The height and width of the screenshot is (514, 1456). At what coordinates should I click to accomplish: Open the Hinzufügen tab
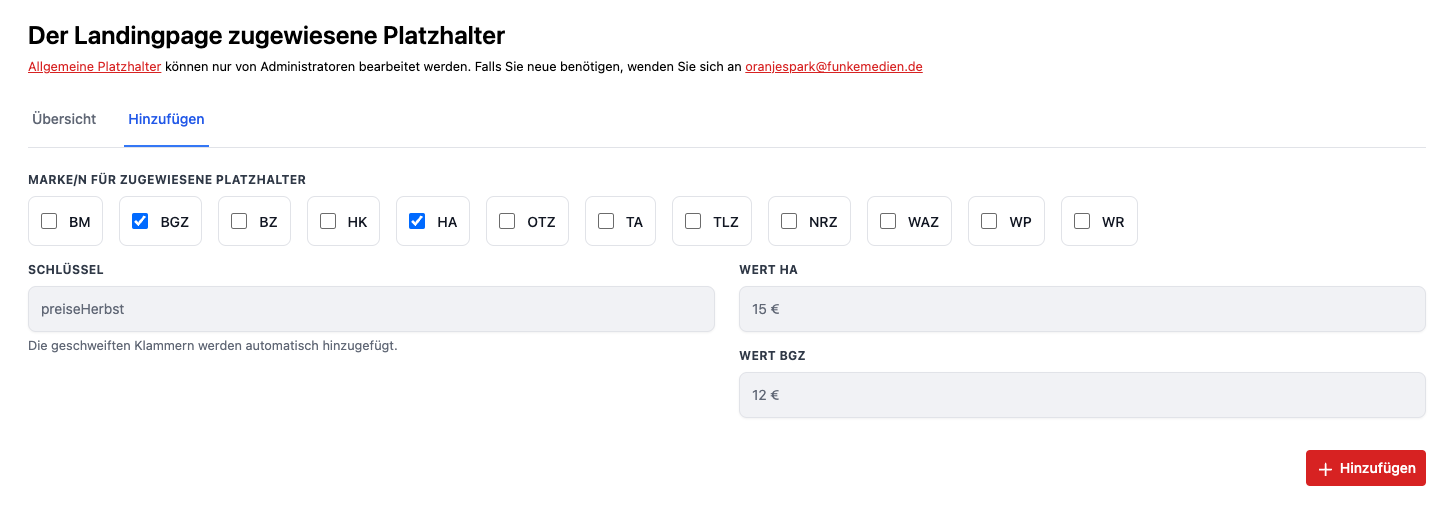click(166, 119)
